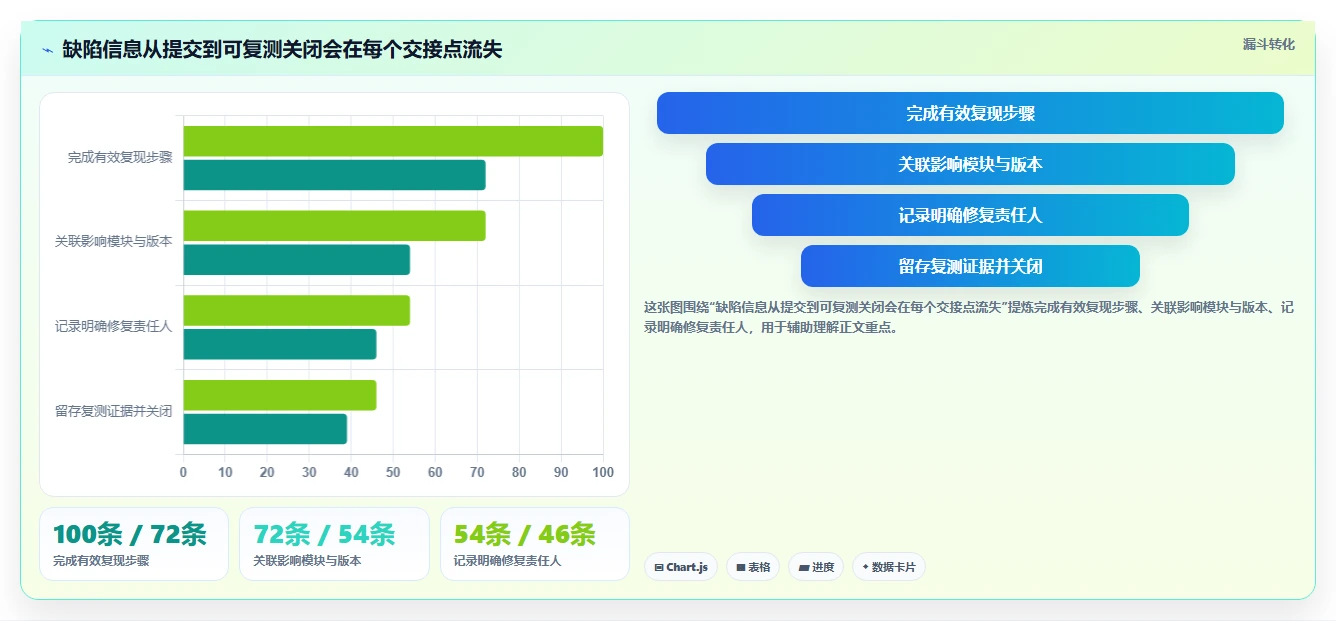This screenshot has height=621, width=1336.
Task: Click the lightning icon beside the title
Action: coord(47,50)
